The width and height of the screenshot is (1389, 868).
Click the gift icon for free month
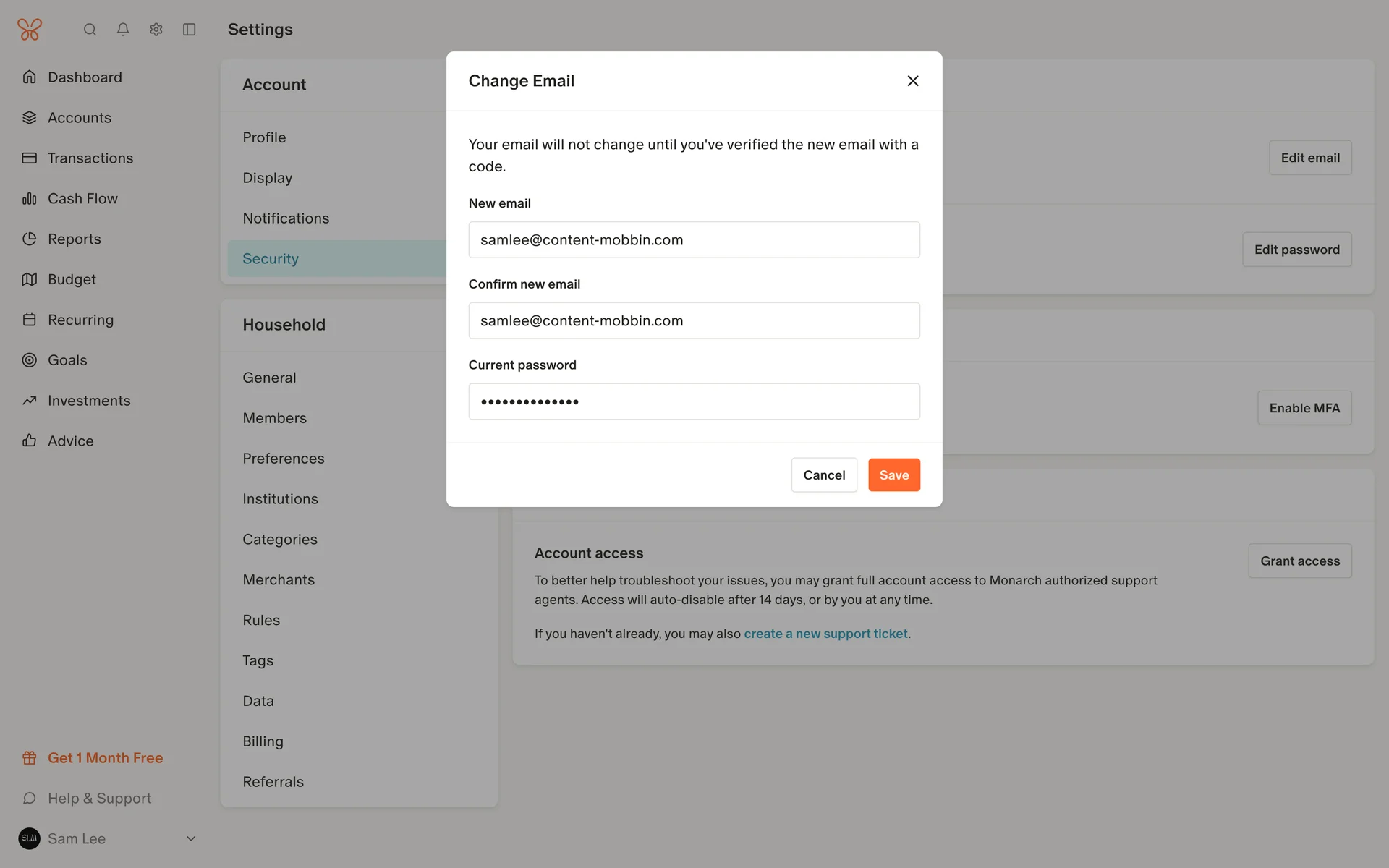(29, 758)
